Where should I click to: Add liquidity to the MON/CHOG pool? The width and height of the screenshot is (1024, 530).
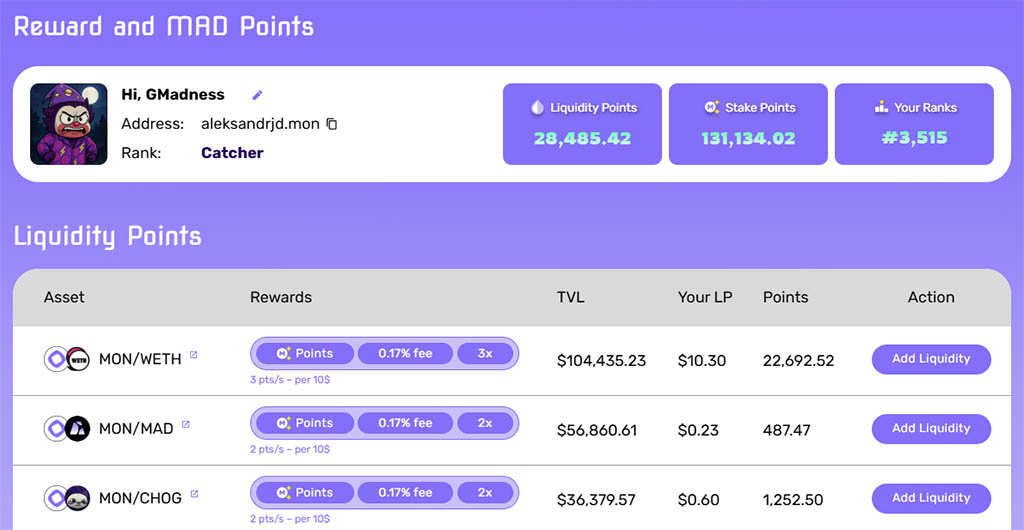(931, 498)
